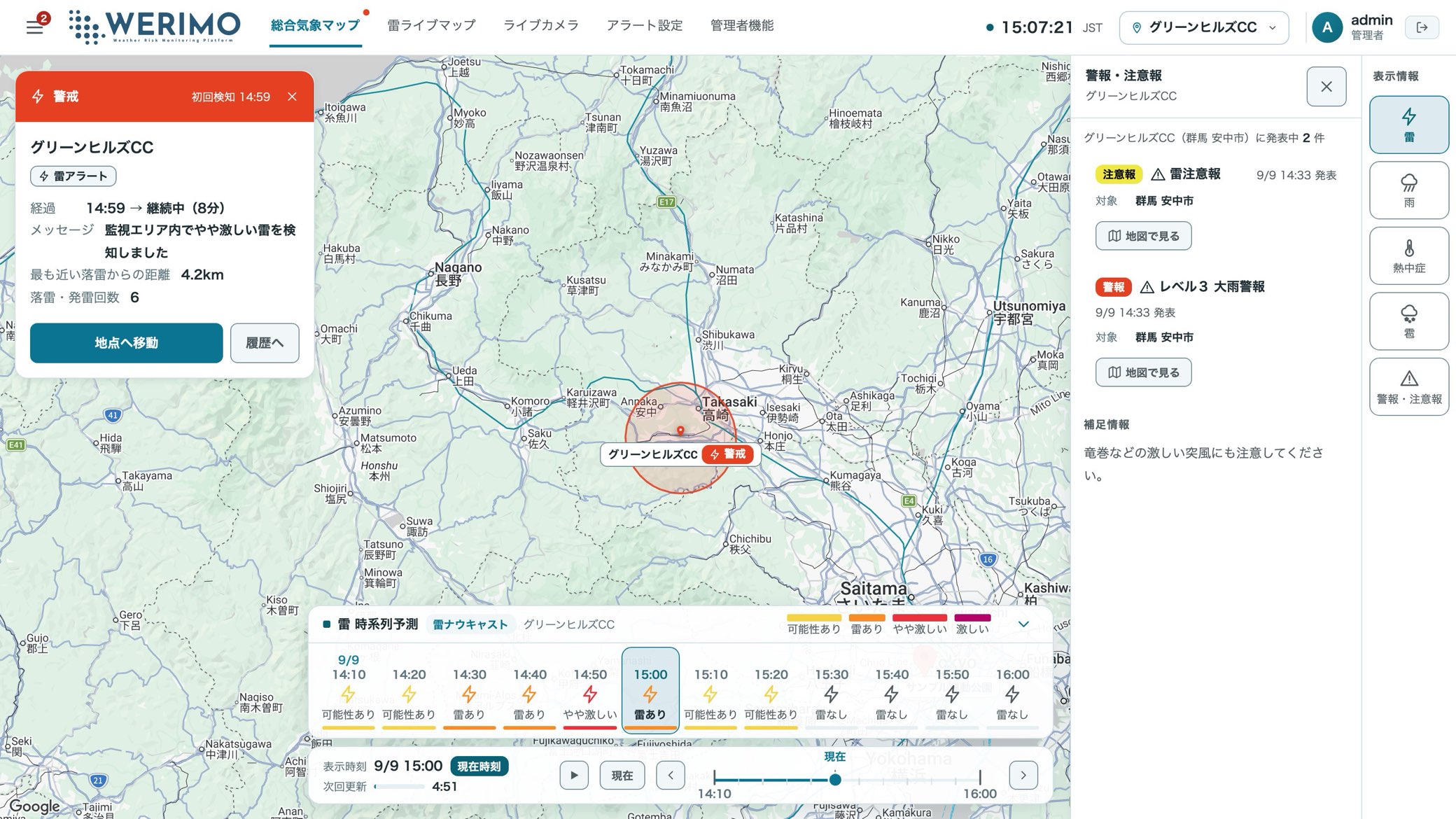Select the 14:30 雷あり forecast slot
The image size is (1456, 819).
[x=469, y=690]
